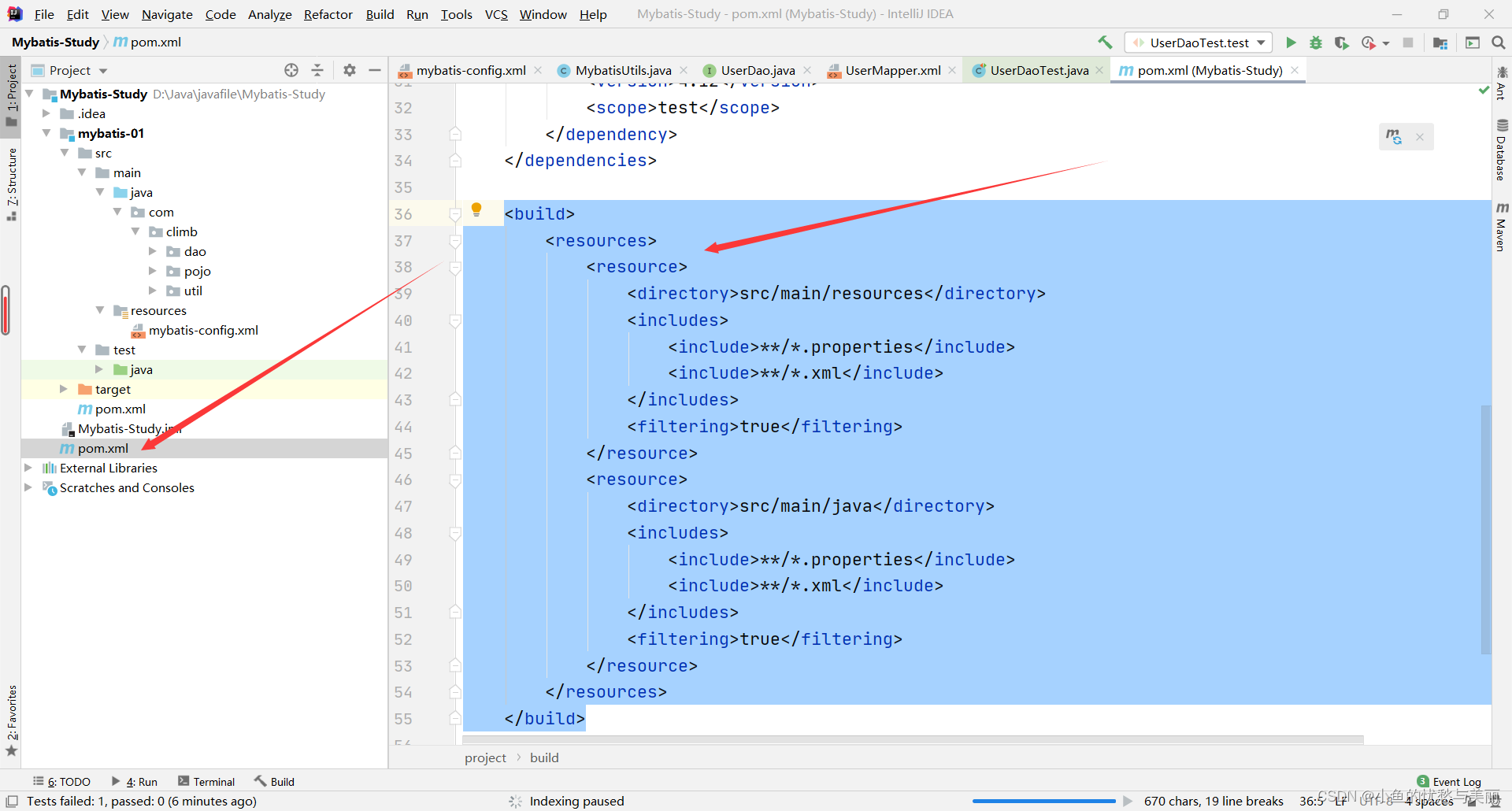Image resolution: width=1512 pixels, height=811 pixels.
Task: Open the search everywhere magnifier icon
Action: pos(1499,43)
